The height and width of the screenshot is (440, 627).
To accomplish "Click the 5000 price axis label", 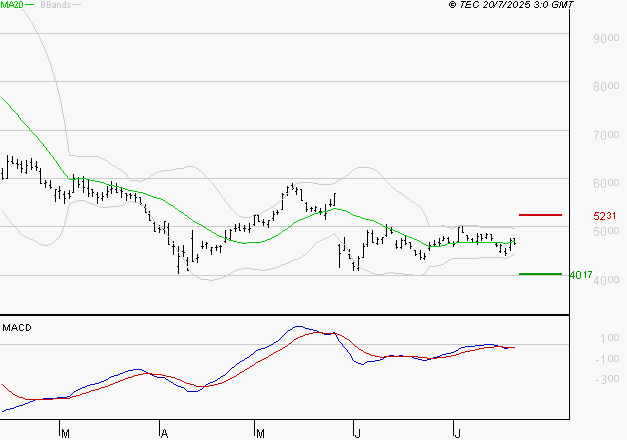I will (606, 231).
